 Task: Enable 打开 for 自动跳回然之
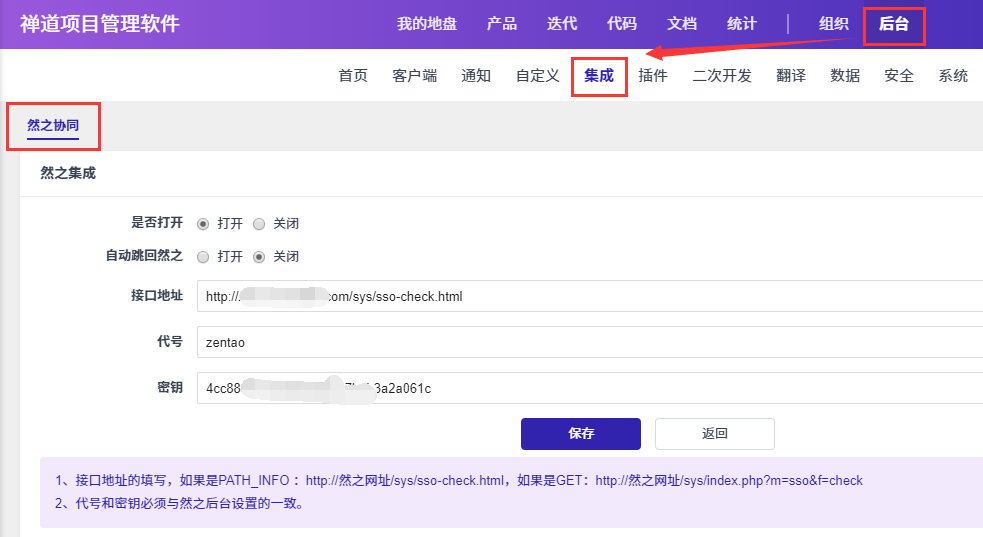pyautogui.click(x=203, y=257)
